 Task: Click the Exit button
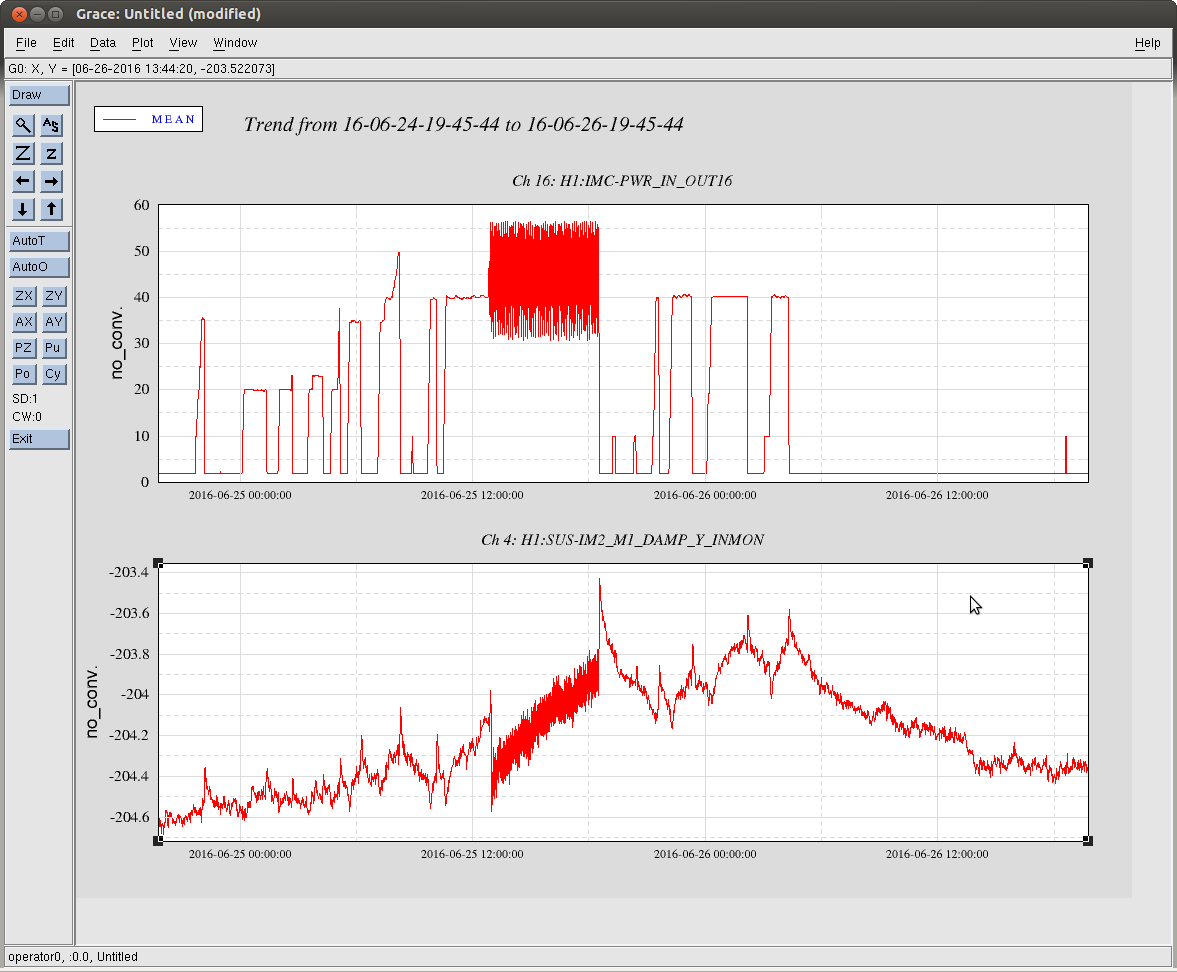(39, 439)
